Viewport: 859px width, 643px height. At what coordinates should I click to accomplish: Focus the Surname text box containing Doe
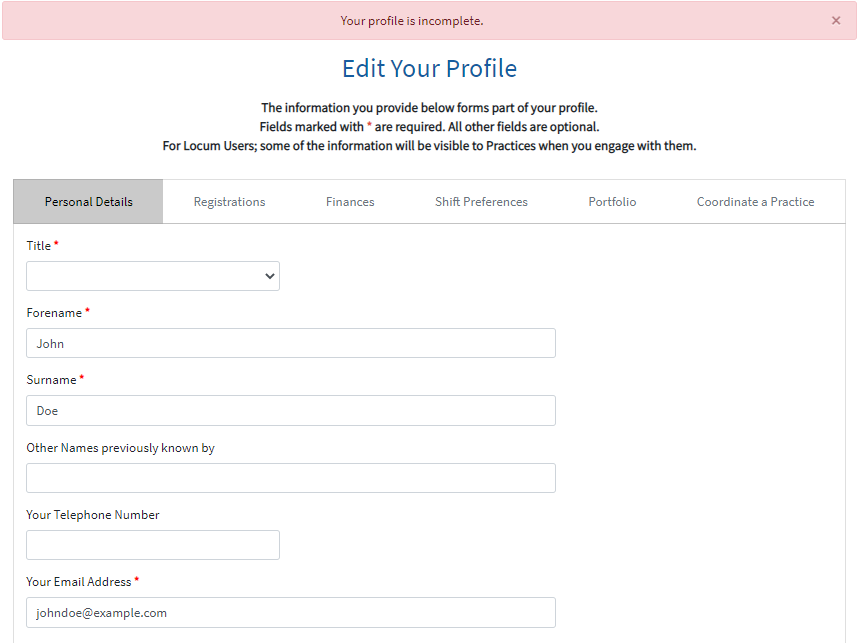291,410
